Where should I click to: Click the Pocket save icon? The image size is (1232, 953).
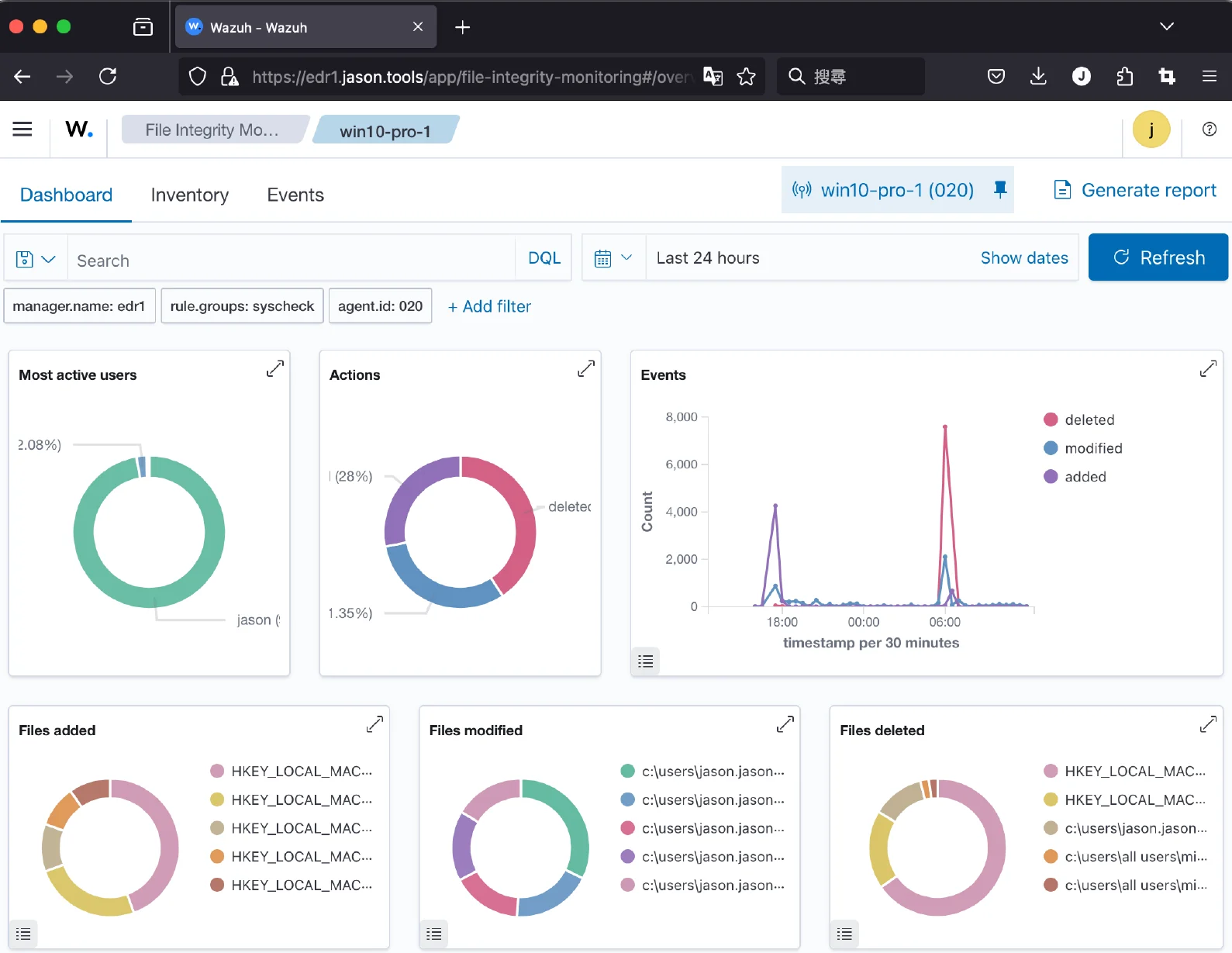click(x=996, y=76)
